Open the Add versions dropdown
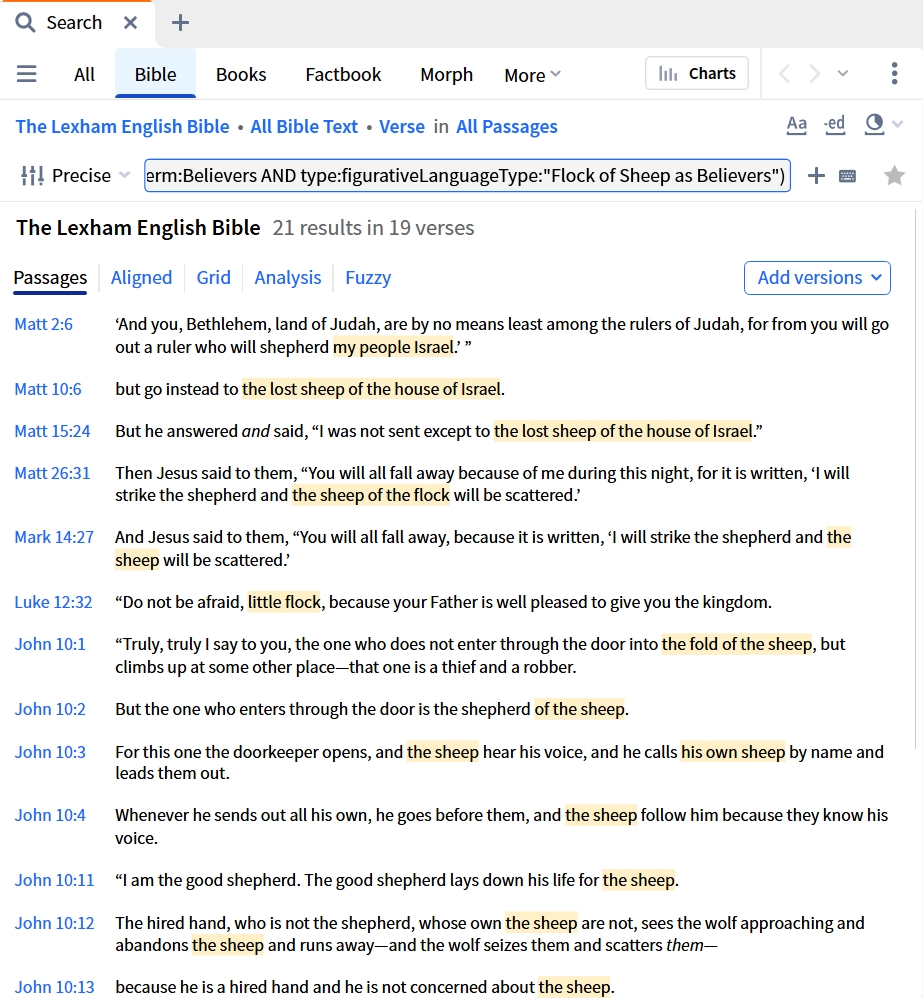 817,278
